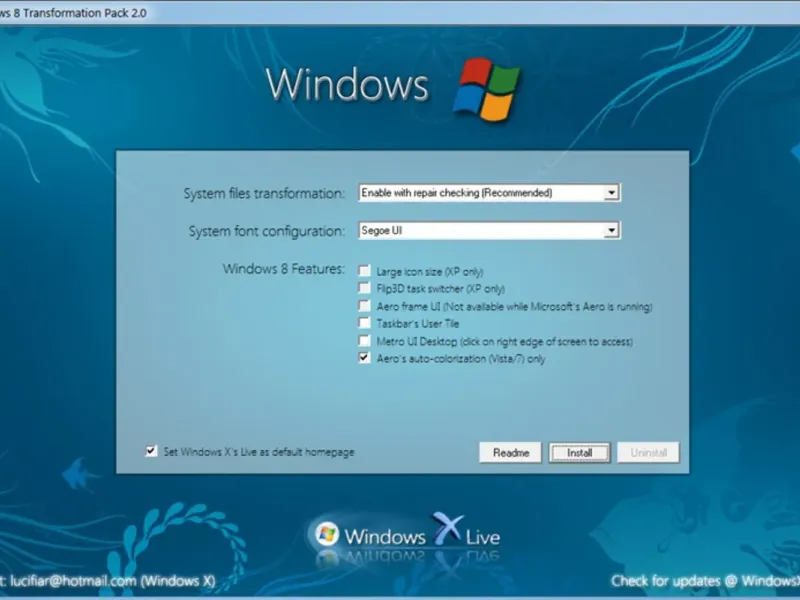The width and height of the screenshot is (800, 600).
Task: Click the System font configuration label
Action: tap(267, 232)
